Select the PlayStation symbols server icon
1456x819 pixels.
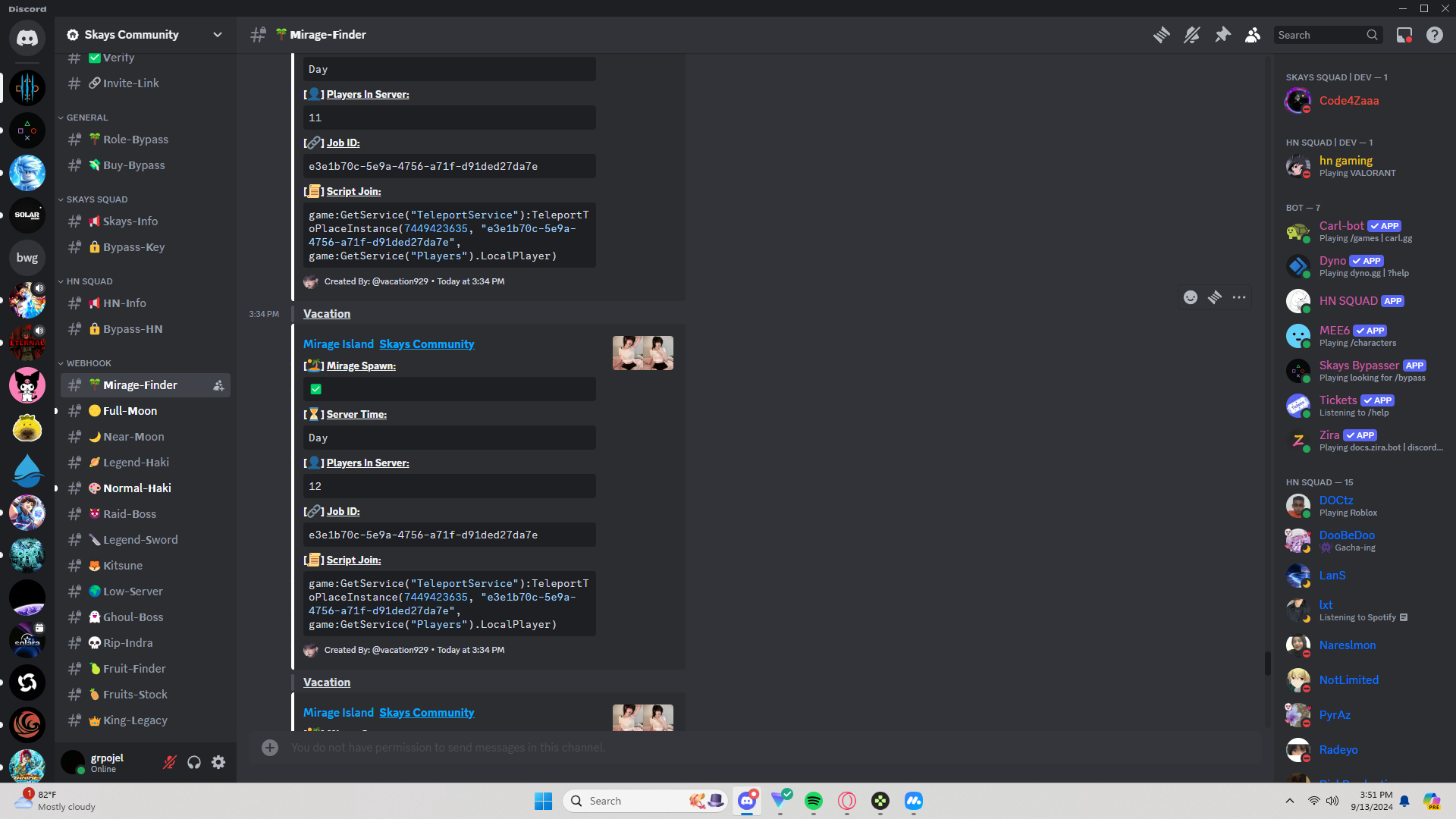point(27,130)
